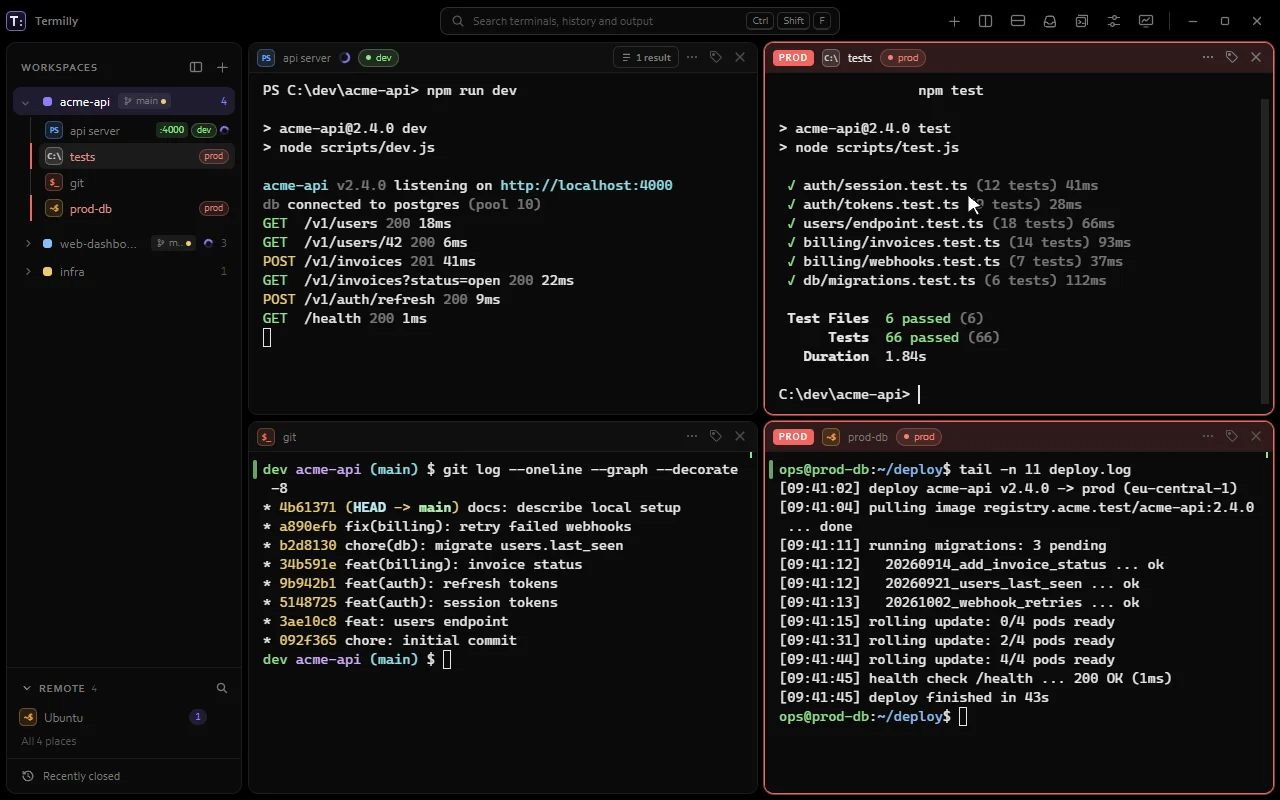1280x800 pixels.
Task: Open settings via the sliders icon
Action: click(1114, 21)
